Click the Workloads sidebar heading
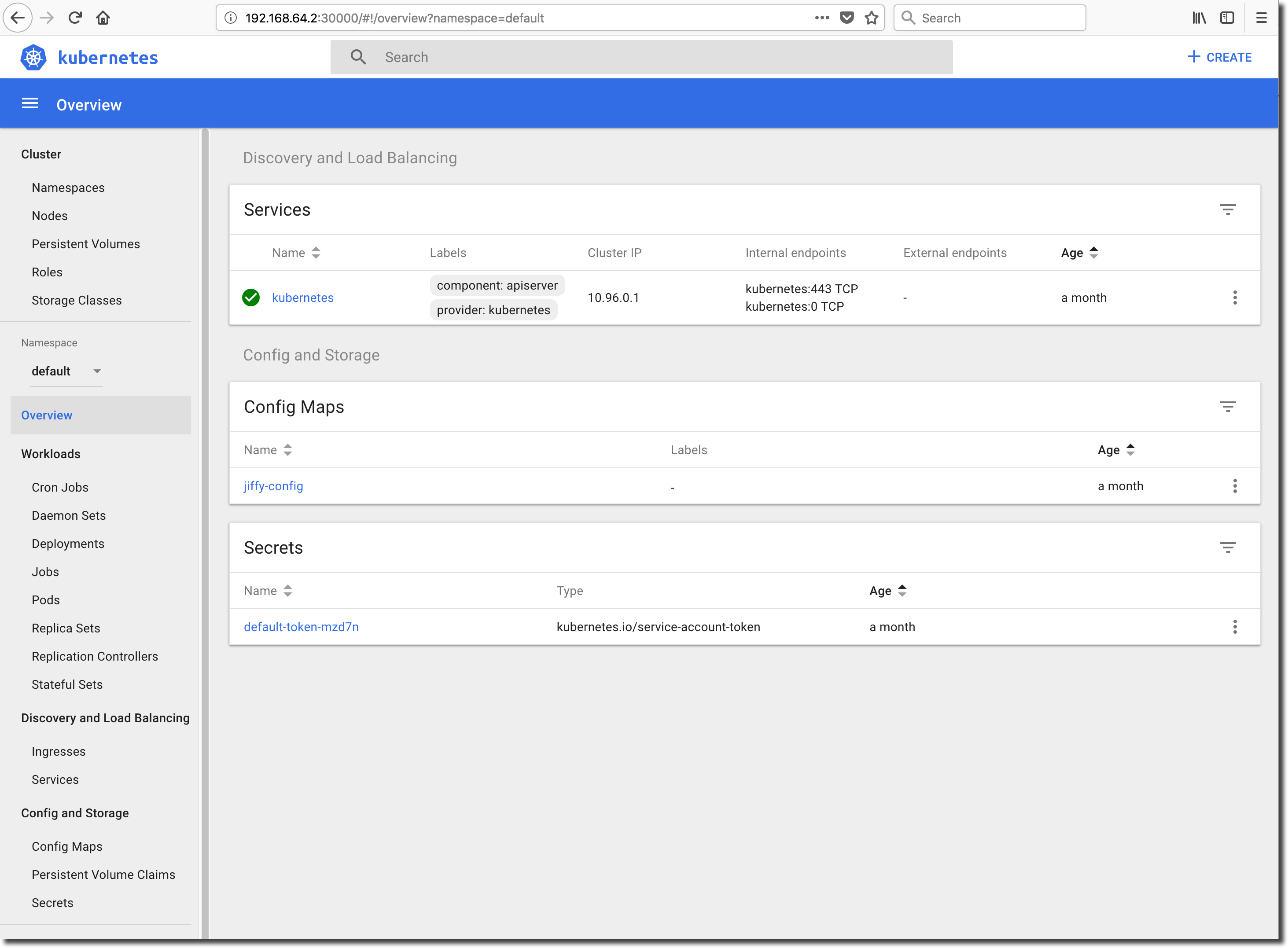Screen dimensions: 1288x948 (x=51, y=453)
